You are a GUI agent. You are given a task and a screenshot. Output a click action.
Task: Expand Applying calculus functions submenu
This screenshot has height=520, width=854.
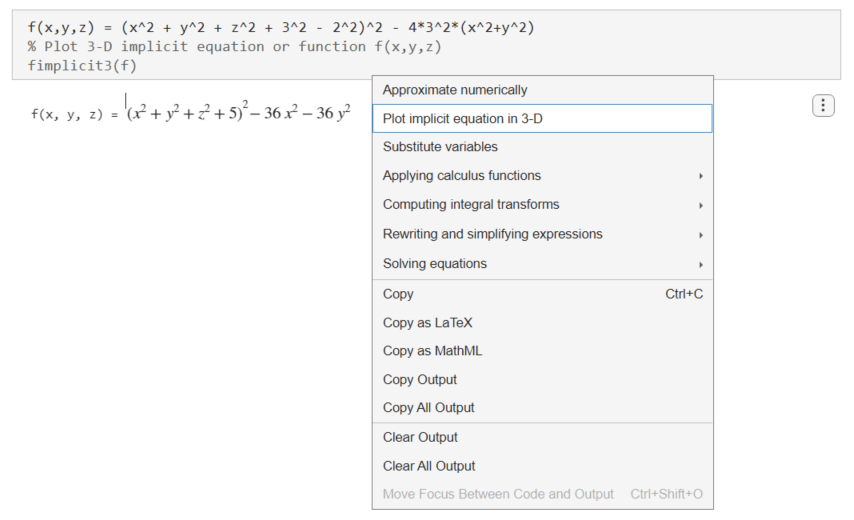462,176
